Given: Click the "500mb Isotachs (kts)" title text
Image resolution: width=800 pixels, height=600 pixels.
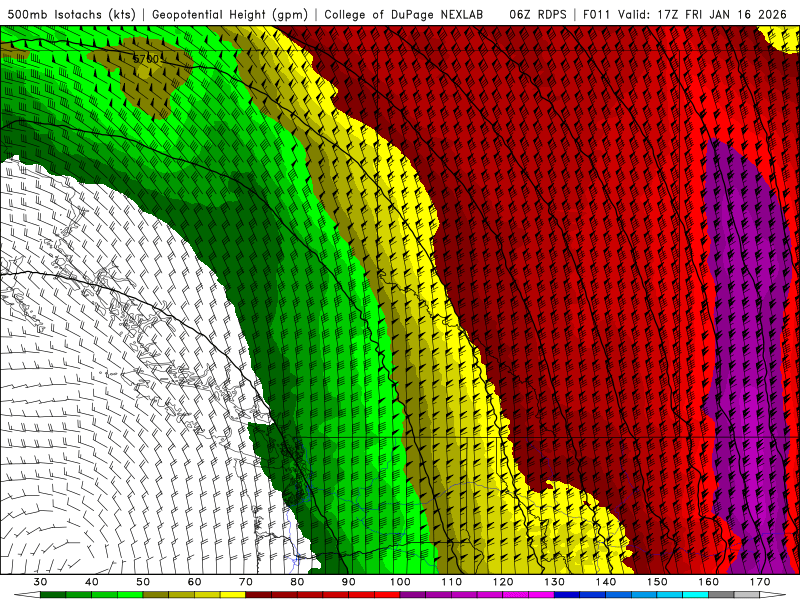Looking at the screenshot, I should pos(71,15).
